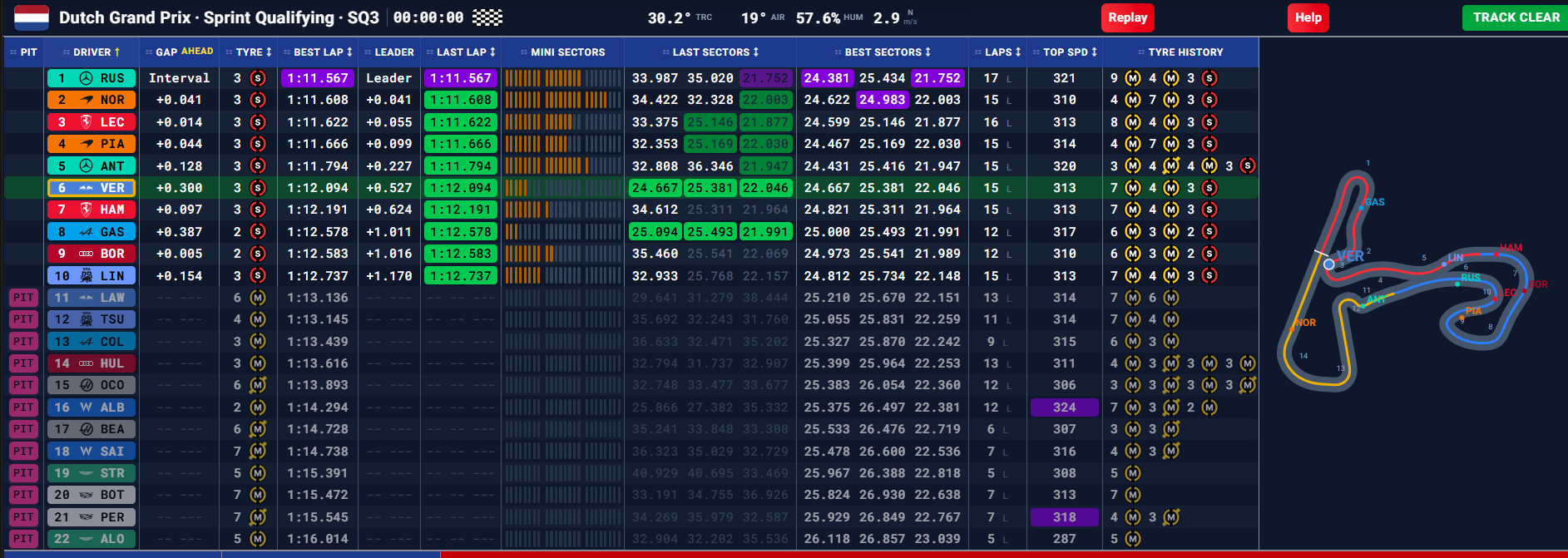Select driver ANT in position 5
Image resolution: width=1568 pixels, height=558 pixels.
coord(91,166)
